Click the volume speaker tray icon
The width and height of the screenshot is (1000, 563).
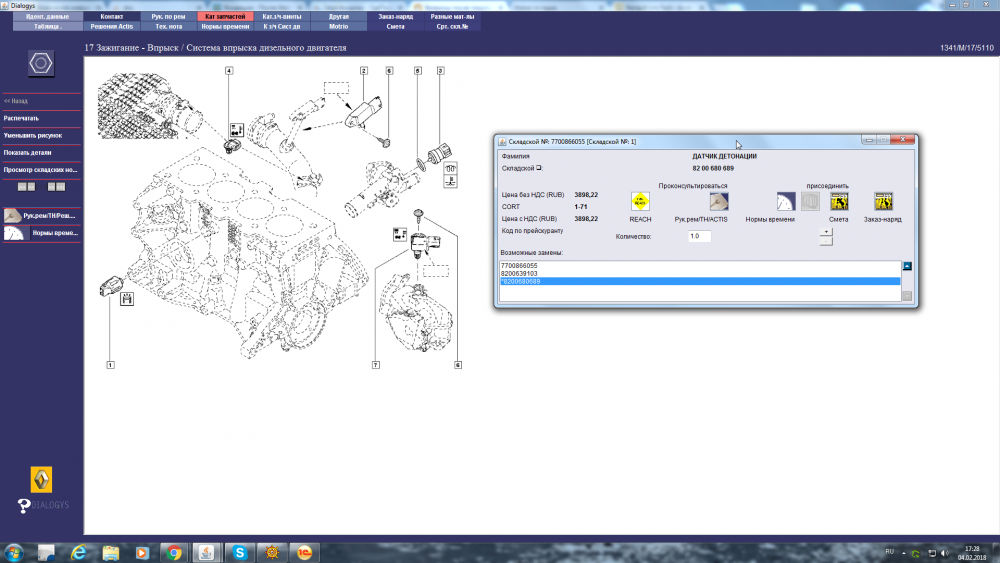coord(945,553)
